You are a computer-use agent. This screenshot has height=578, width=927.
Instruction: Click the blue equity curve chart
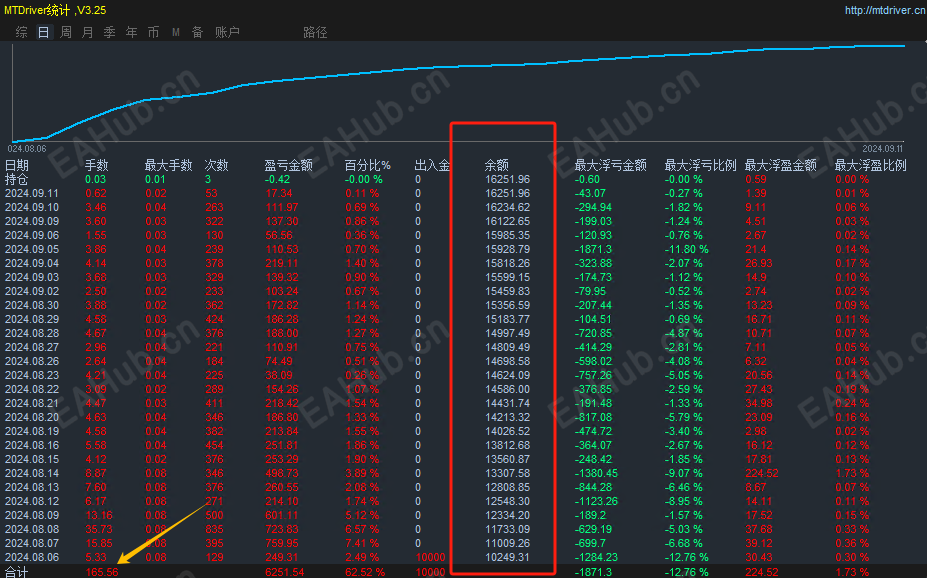(x=458, y=93)
